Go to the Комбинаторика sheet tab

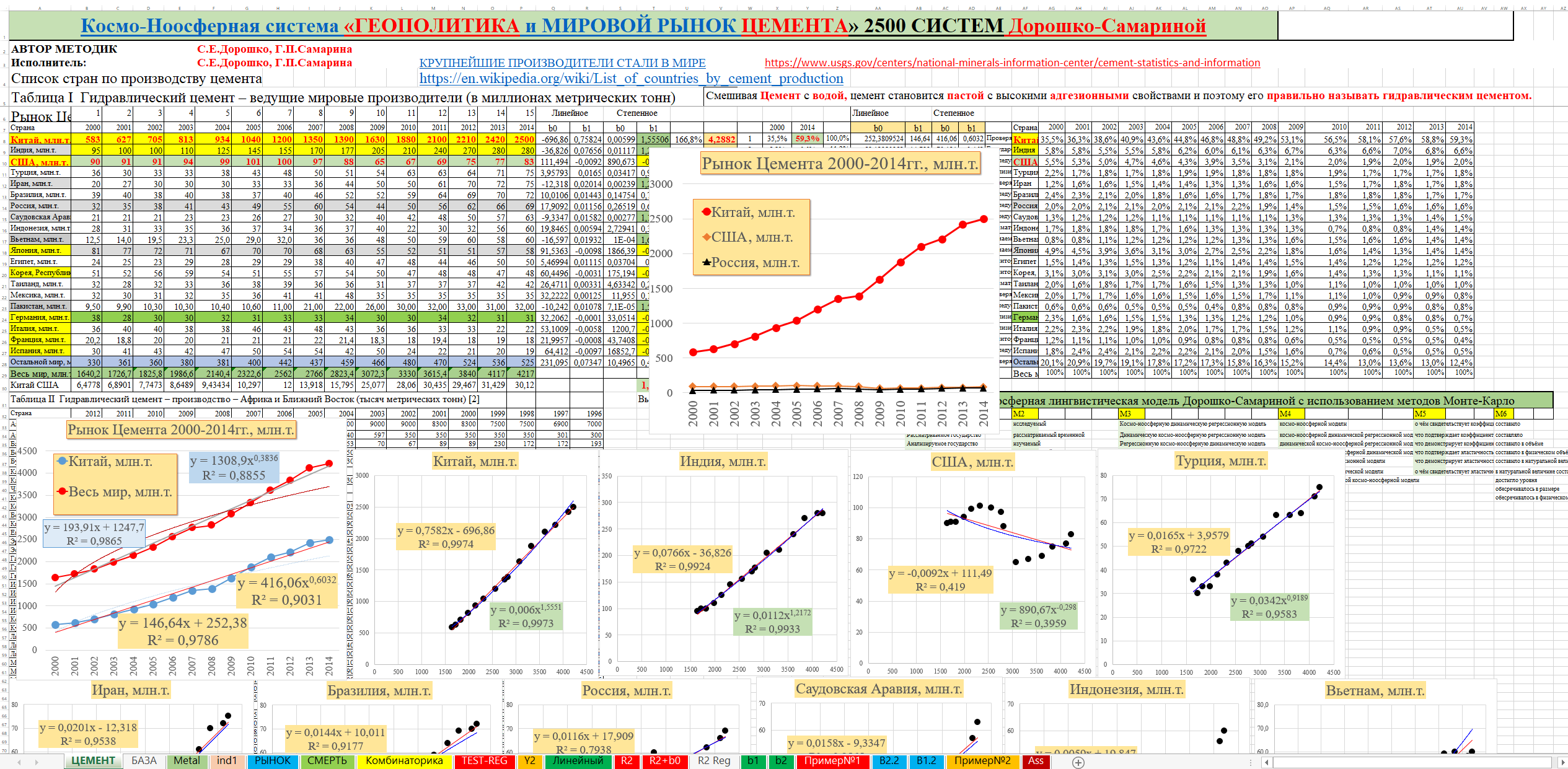pyautogui.click(x=404, y=761)
